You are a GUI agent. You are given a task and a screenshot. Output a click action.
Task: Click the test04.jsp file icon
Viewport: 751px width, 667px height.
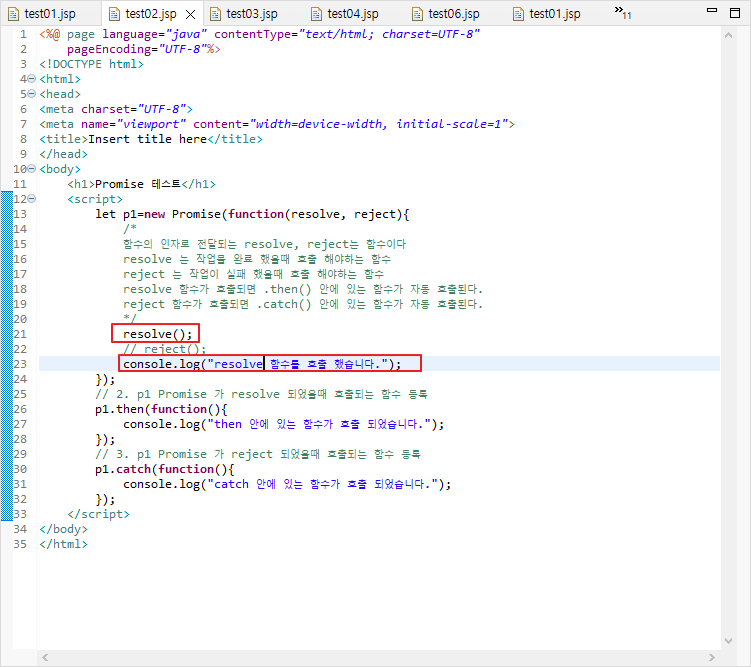(x=317, y=14)
